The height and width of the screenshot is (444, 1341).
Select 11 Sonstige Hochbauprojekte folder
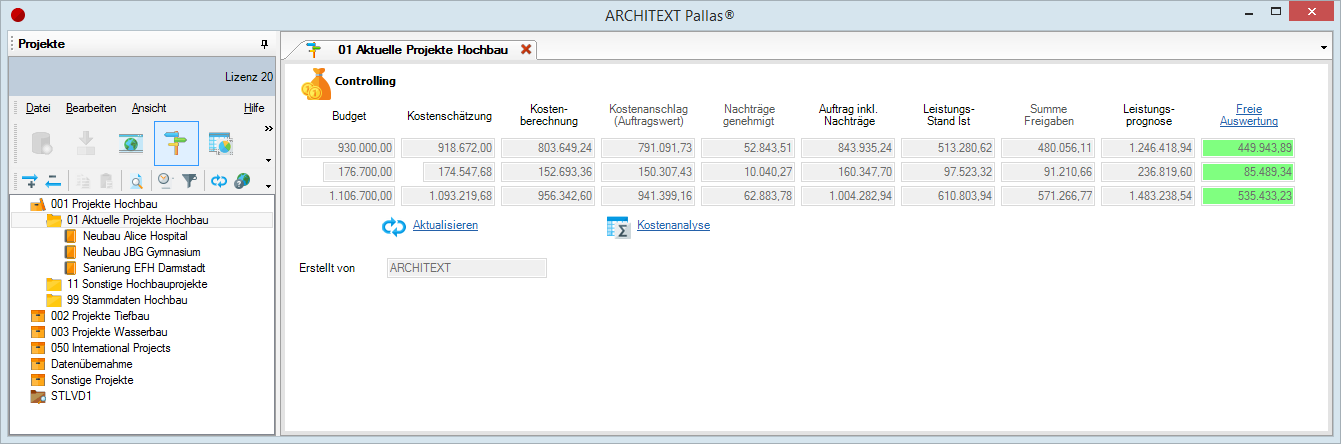coord(140,284)
